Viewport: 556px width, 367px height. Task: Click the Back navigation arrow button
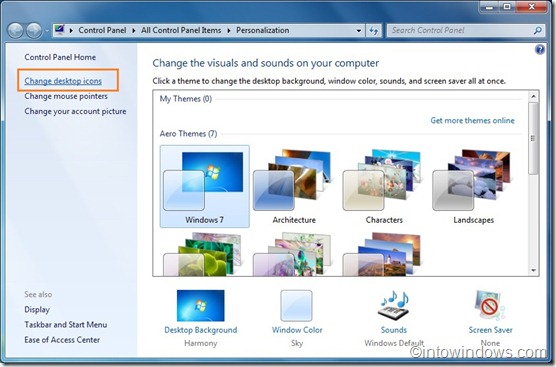point(16,30)
